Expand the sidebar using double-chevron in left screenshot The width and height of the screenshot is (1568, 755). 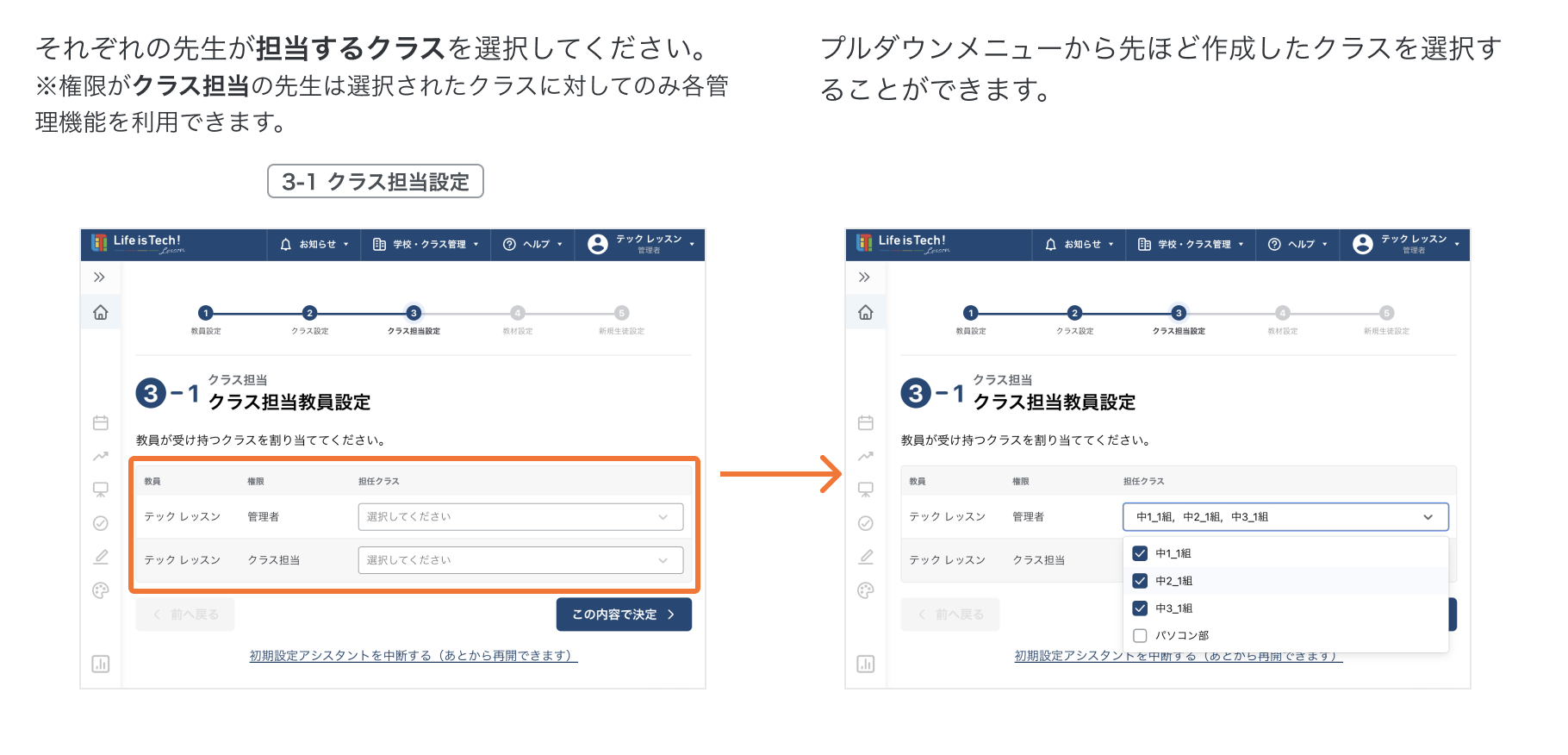[x=100, y=277]
